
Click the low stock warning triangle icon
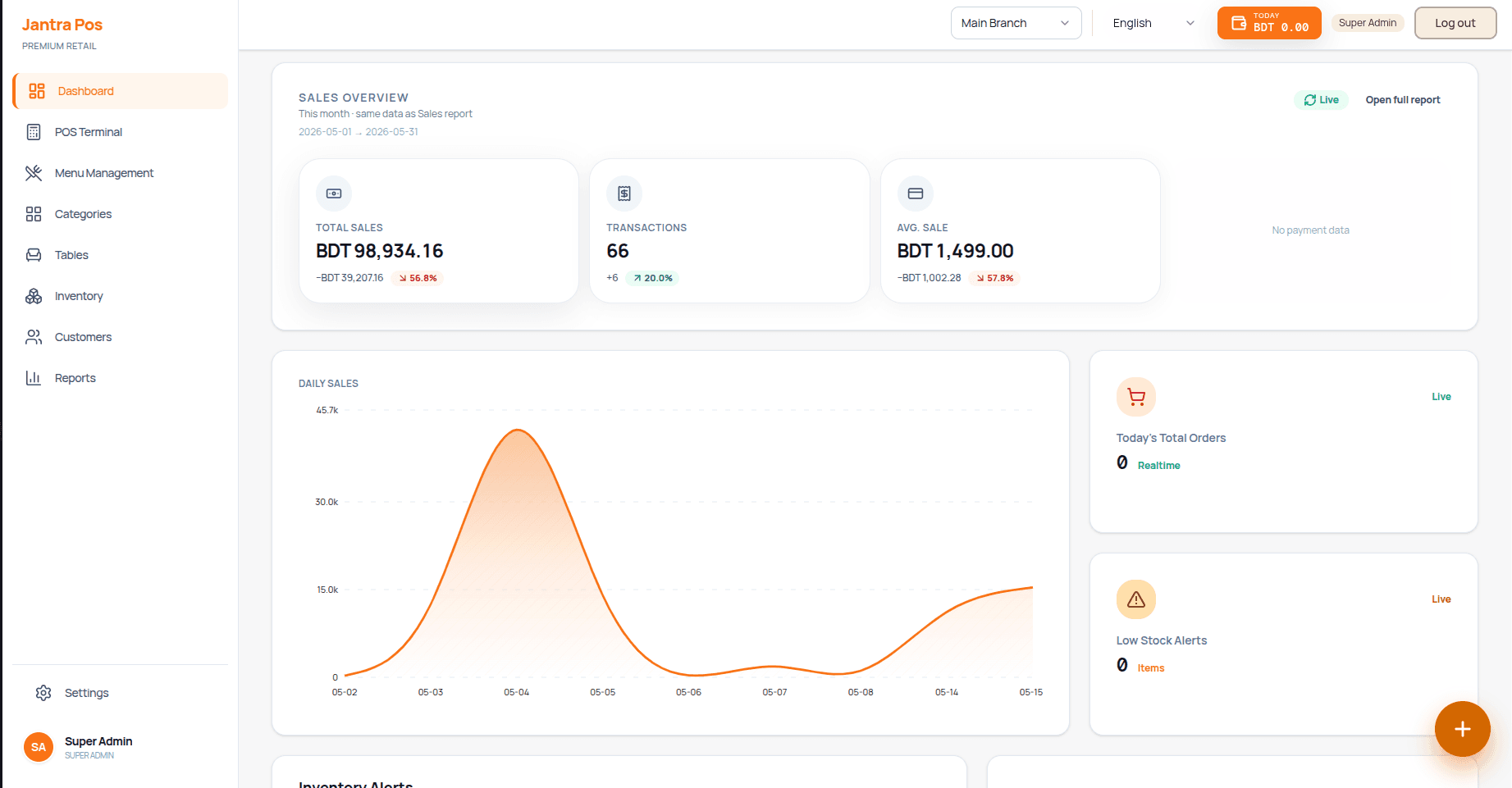(x=1136, y=599)
